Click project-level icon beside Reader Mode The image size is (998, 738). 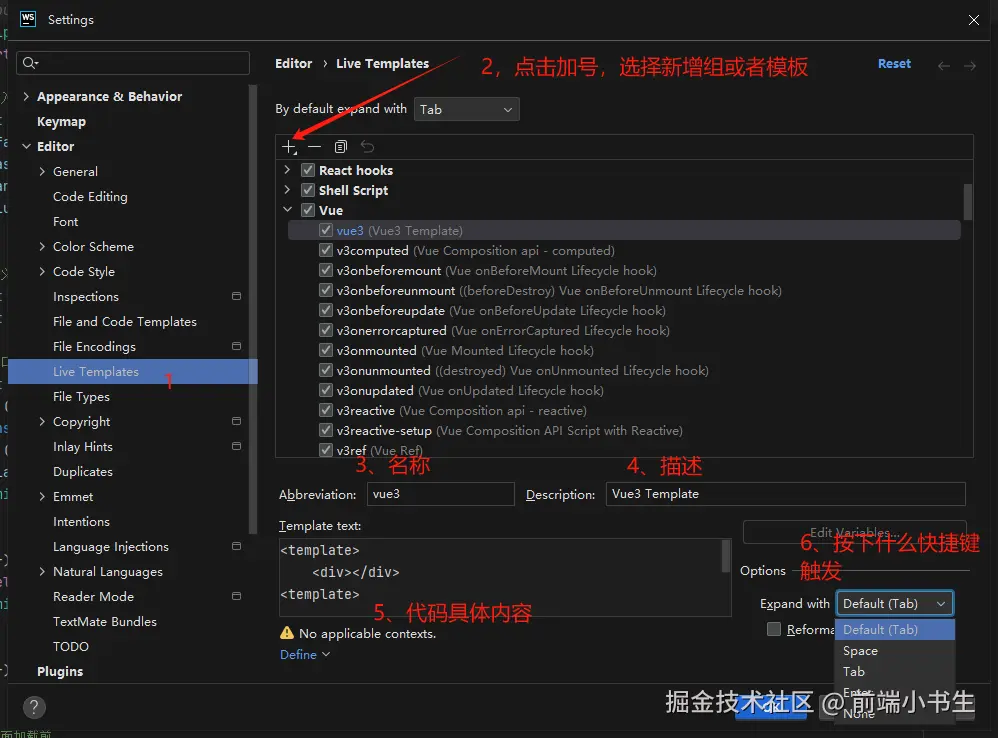tap(236, 596)
